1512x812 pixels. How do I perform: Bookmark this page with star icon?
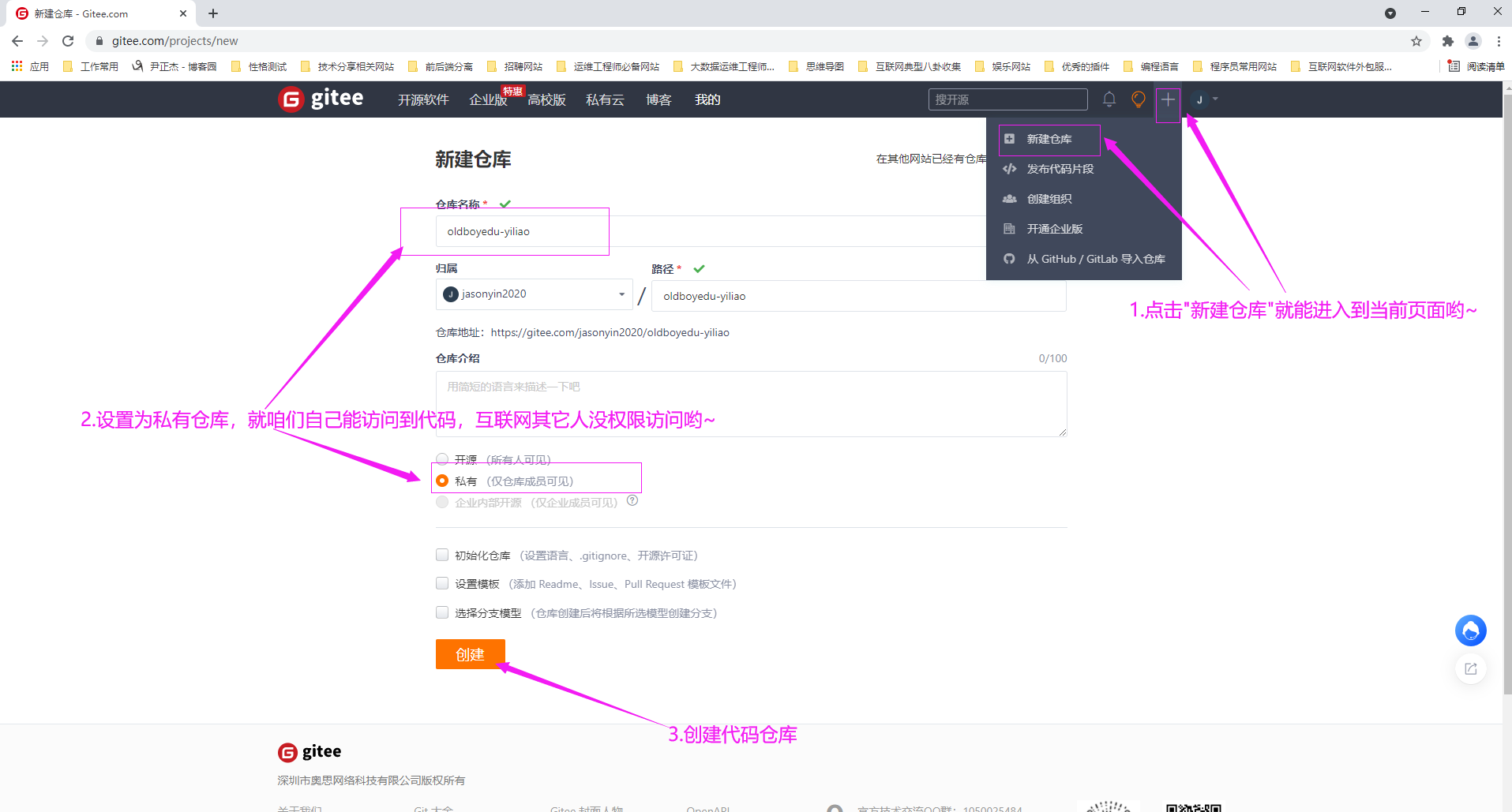(1416, 41)
